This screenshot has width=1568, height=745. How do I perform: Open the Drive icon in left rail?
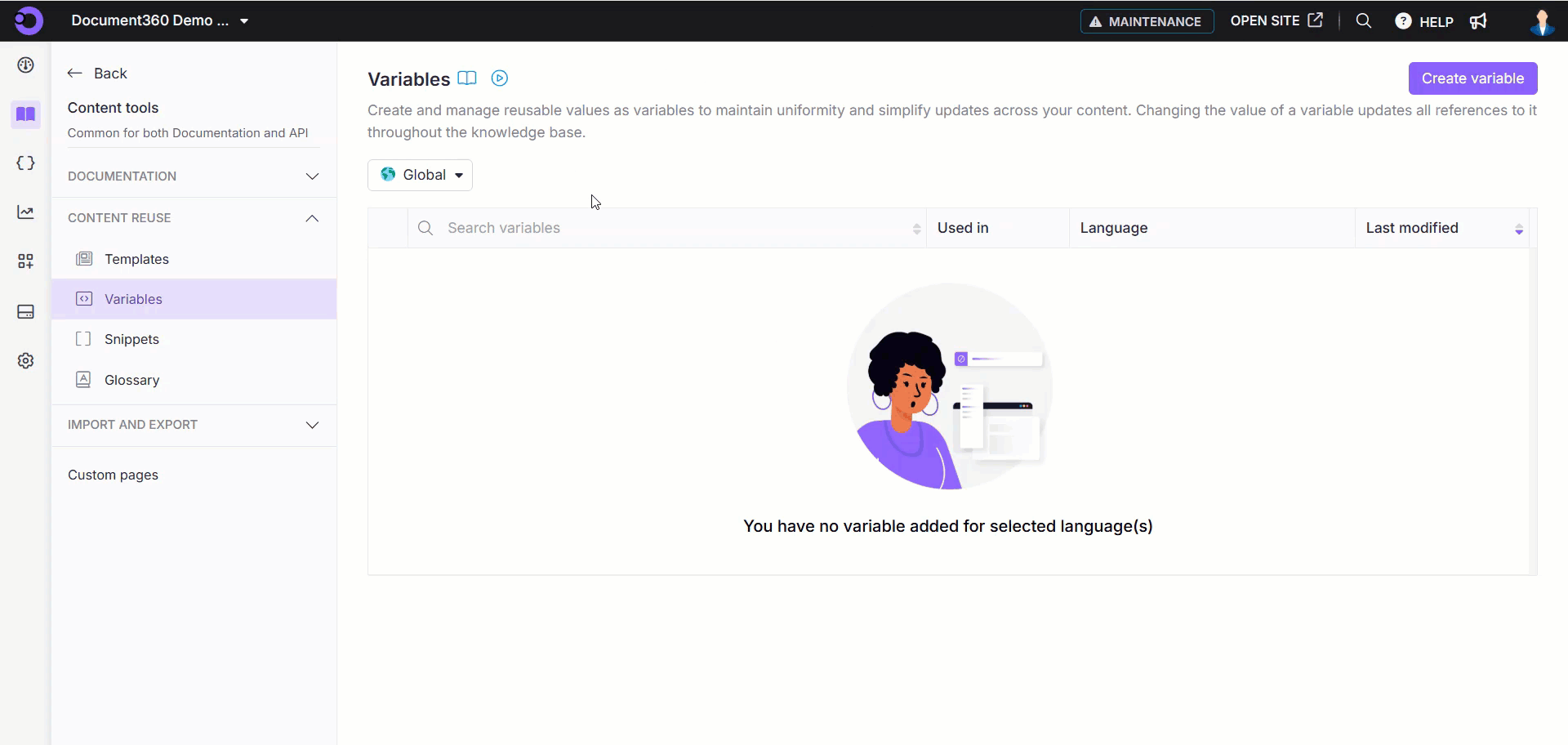[26, 312]
